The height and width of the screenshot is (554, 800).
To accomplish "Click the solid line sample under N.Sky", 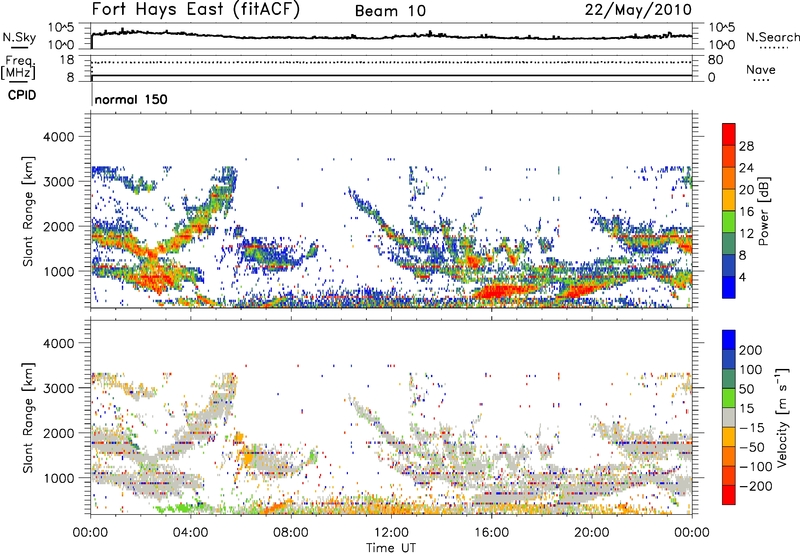I will pyautogui.click(x=19, y=47).
